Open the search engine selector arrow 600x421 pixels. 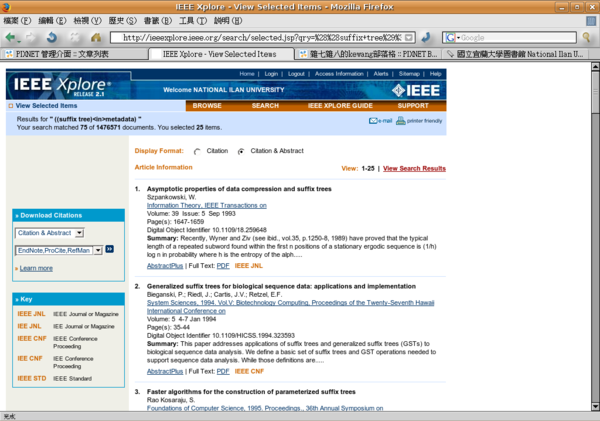pyautogui.click(x=458, y=38)
